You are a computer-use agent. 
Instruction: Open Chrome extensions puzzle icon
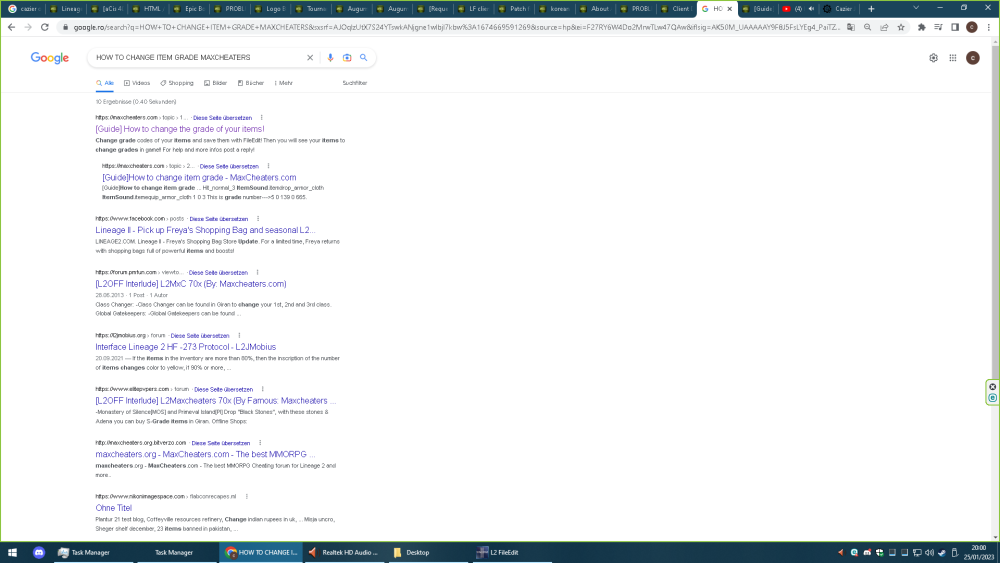[922, 27]
